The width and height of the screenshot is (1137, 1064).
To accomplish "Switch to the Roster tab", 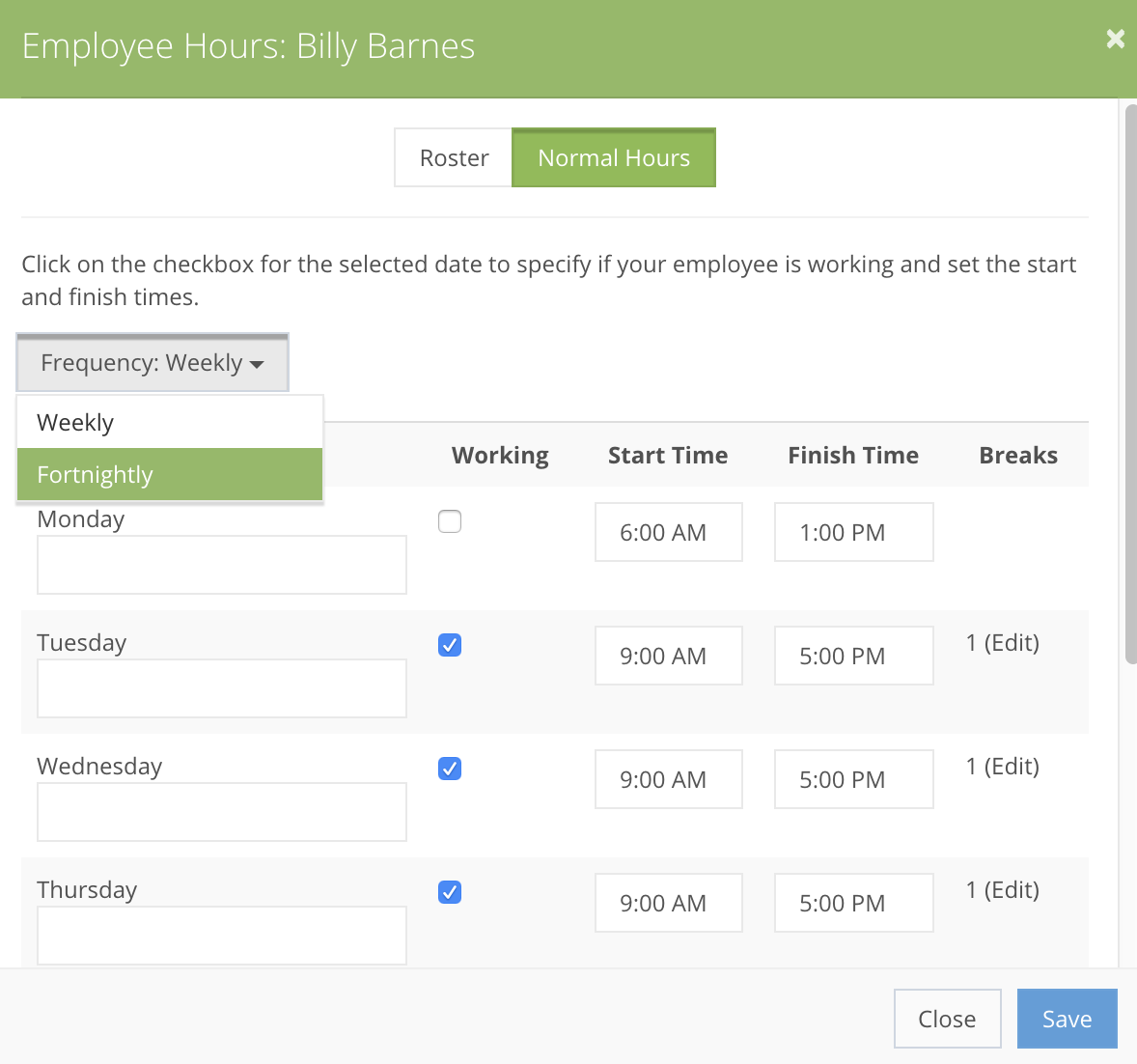I will click(x=452, y=157).
